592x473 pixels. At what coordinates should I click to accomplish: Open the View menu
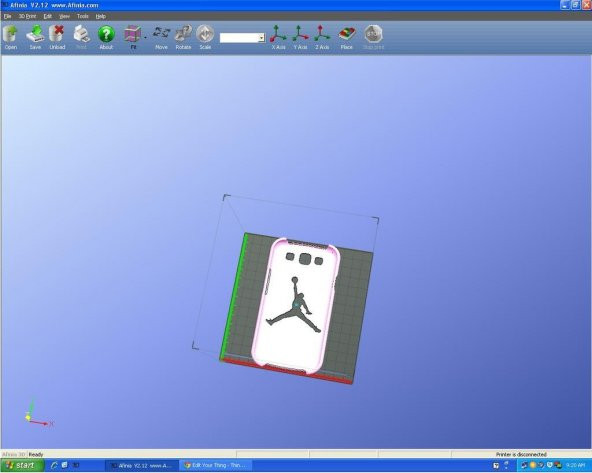pos(65,16)
